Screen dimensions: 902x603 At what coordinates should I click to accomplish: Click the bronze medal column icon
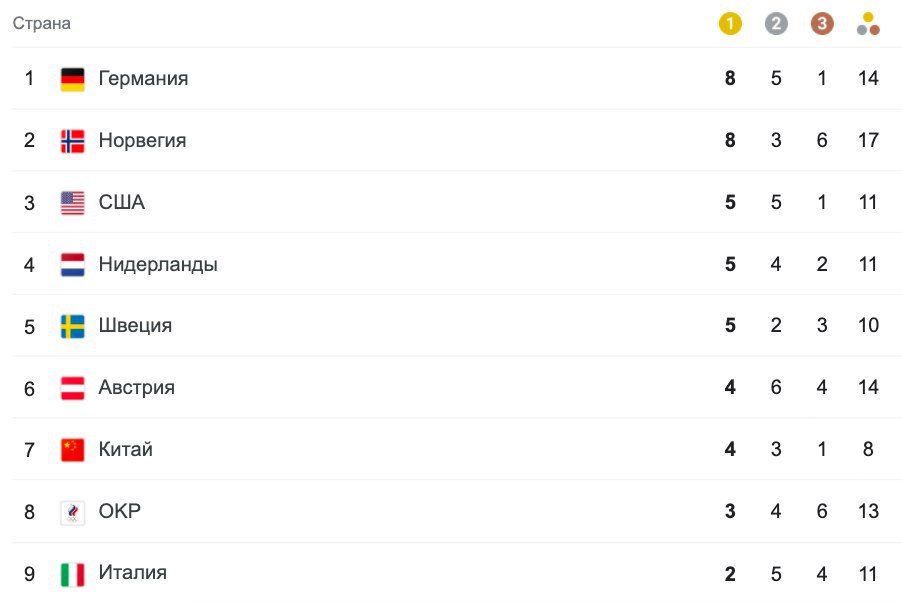[x=822, y=24]
